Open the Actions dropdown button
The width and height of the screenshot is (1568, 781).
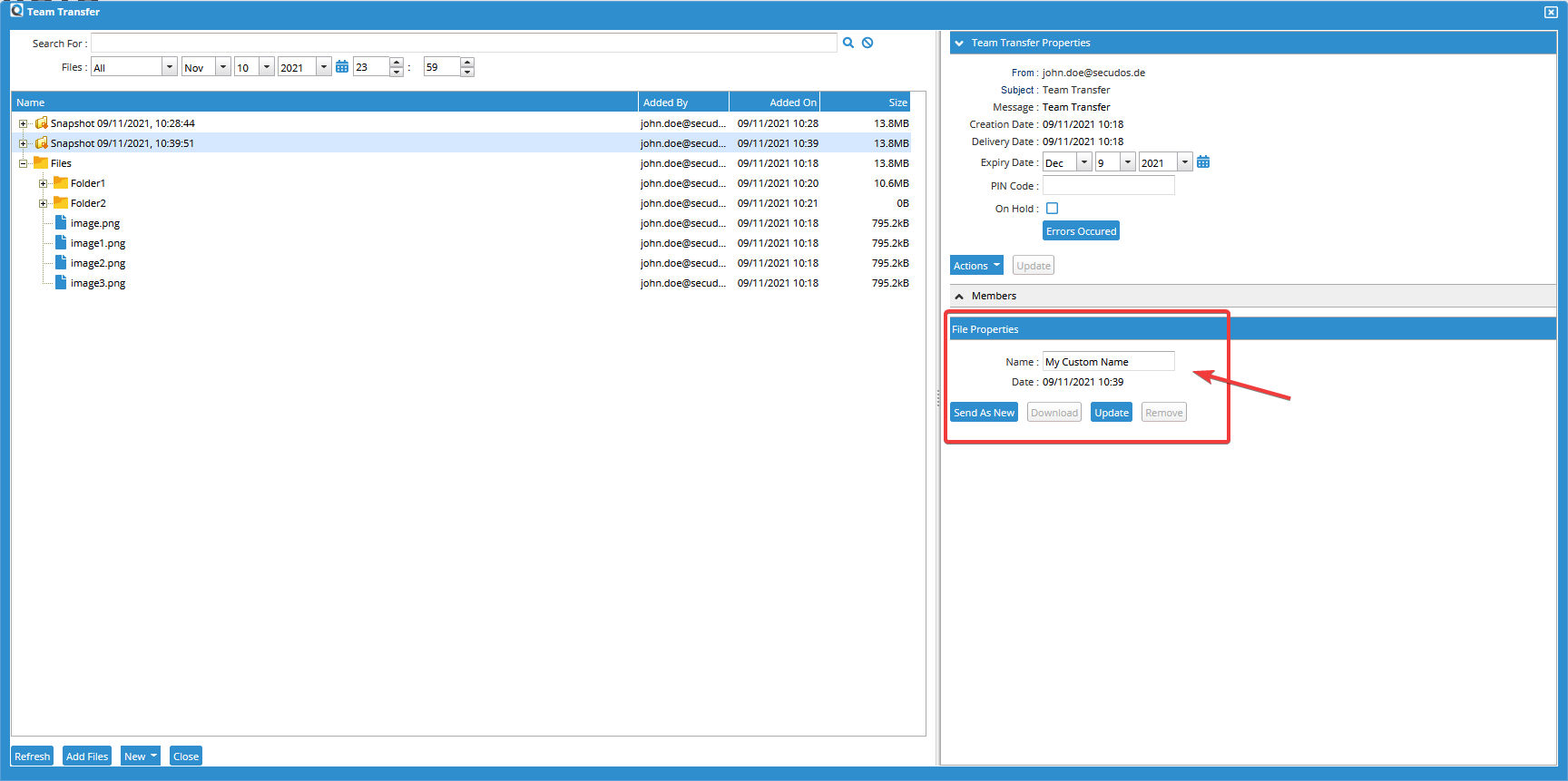976,266
